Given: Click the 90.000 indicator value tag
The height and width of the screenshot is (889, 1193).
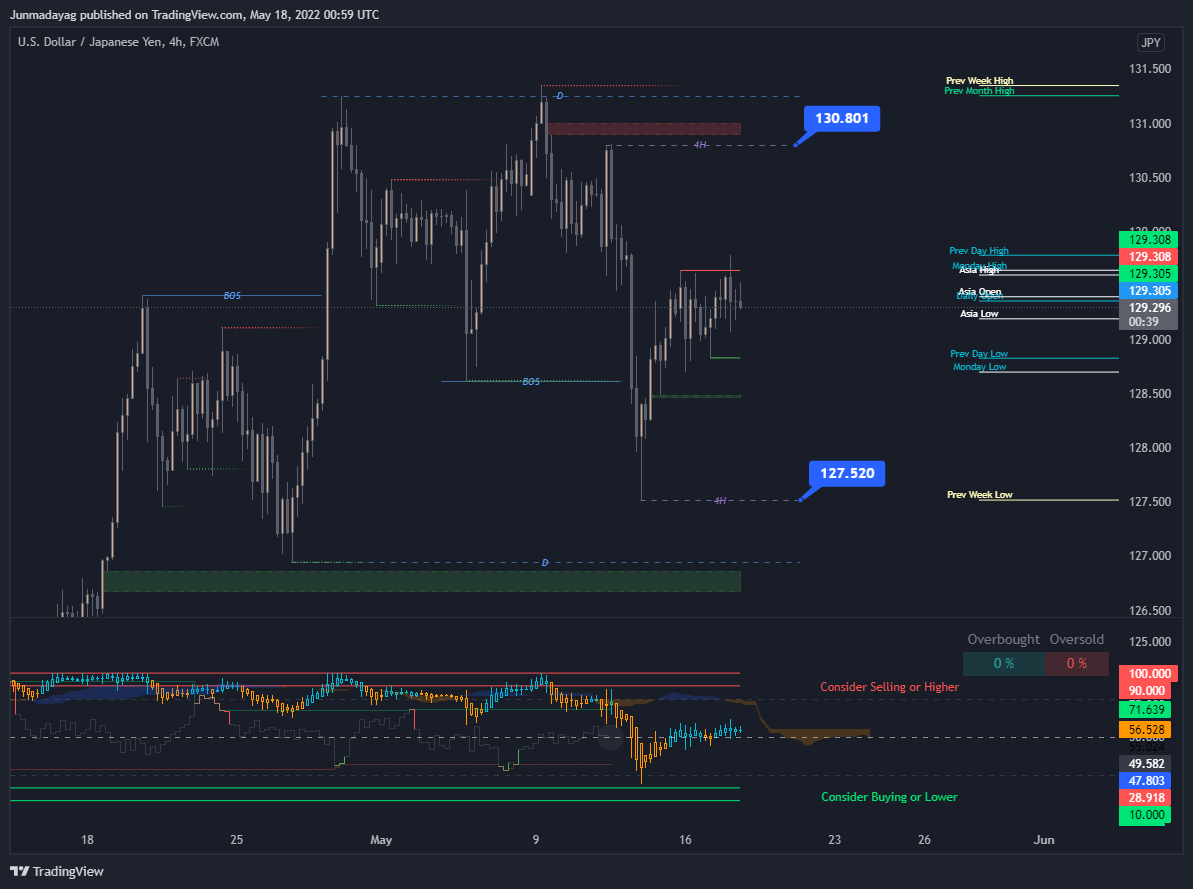Looking at the screenshot, I should [x=1146, y=691].
